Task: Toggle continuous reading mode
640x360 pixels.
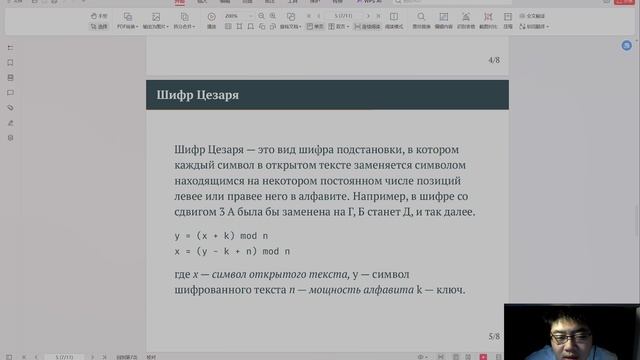Action: [x=367, y=27]
